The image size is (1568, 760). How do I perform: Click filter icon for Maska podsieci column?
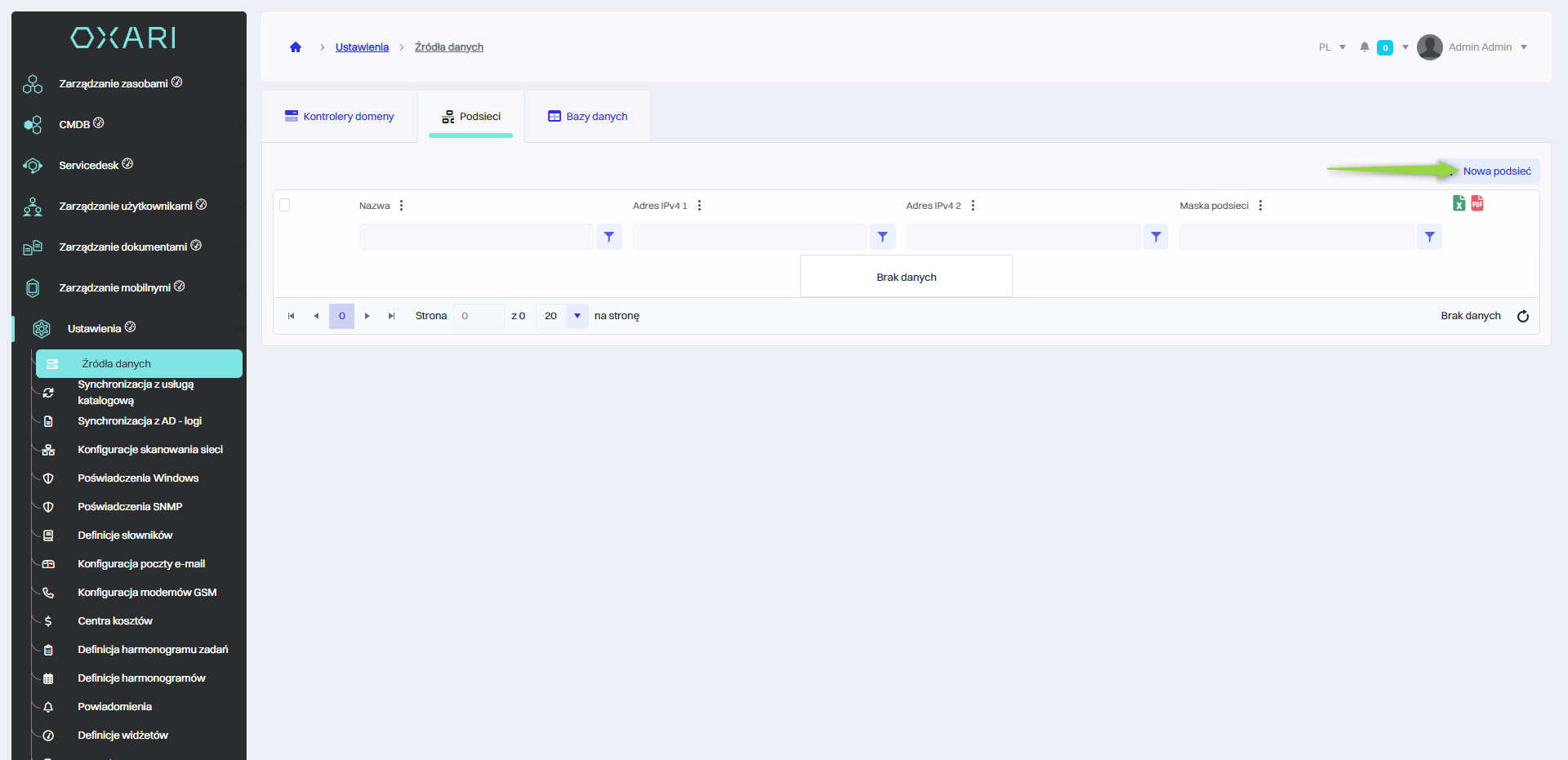(1429, 237)
